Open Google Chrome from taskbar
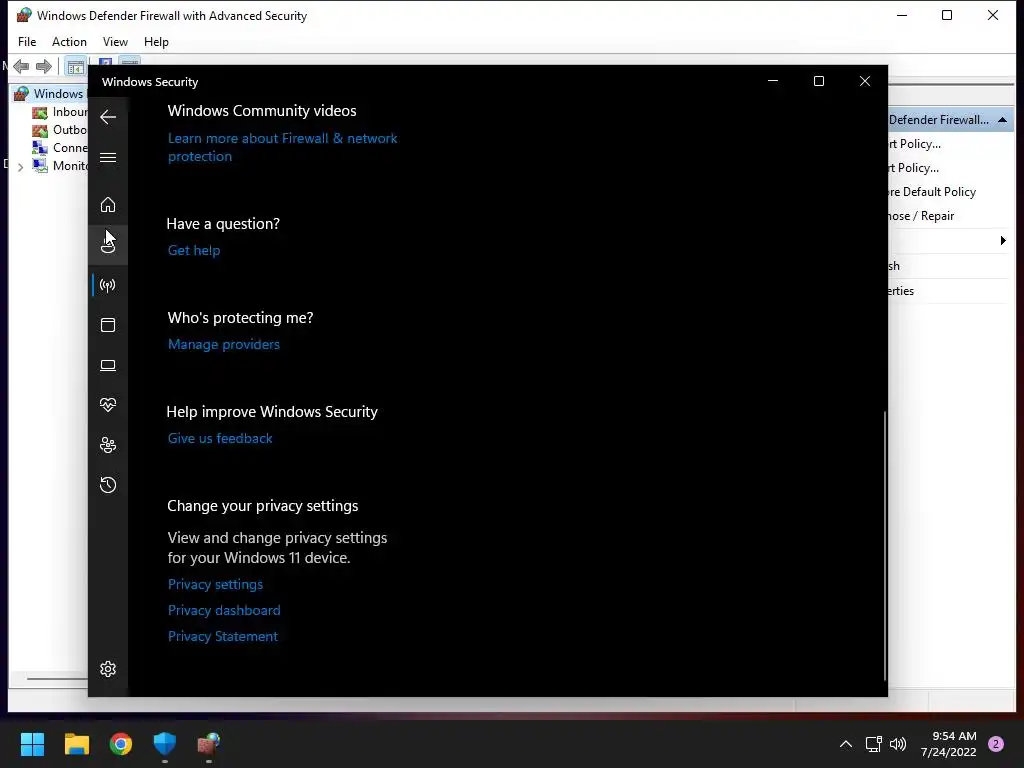This screenshot has width=1024, height=768. click(121, 744)
